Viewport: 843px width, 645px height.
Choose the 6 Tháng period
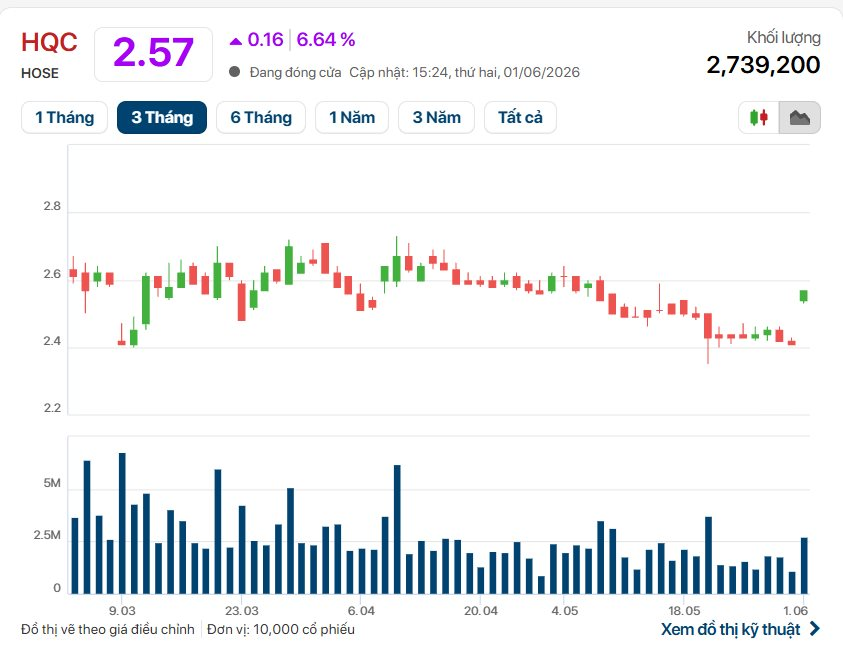(x=261, y=117)
